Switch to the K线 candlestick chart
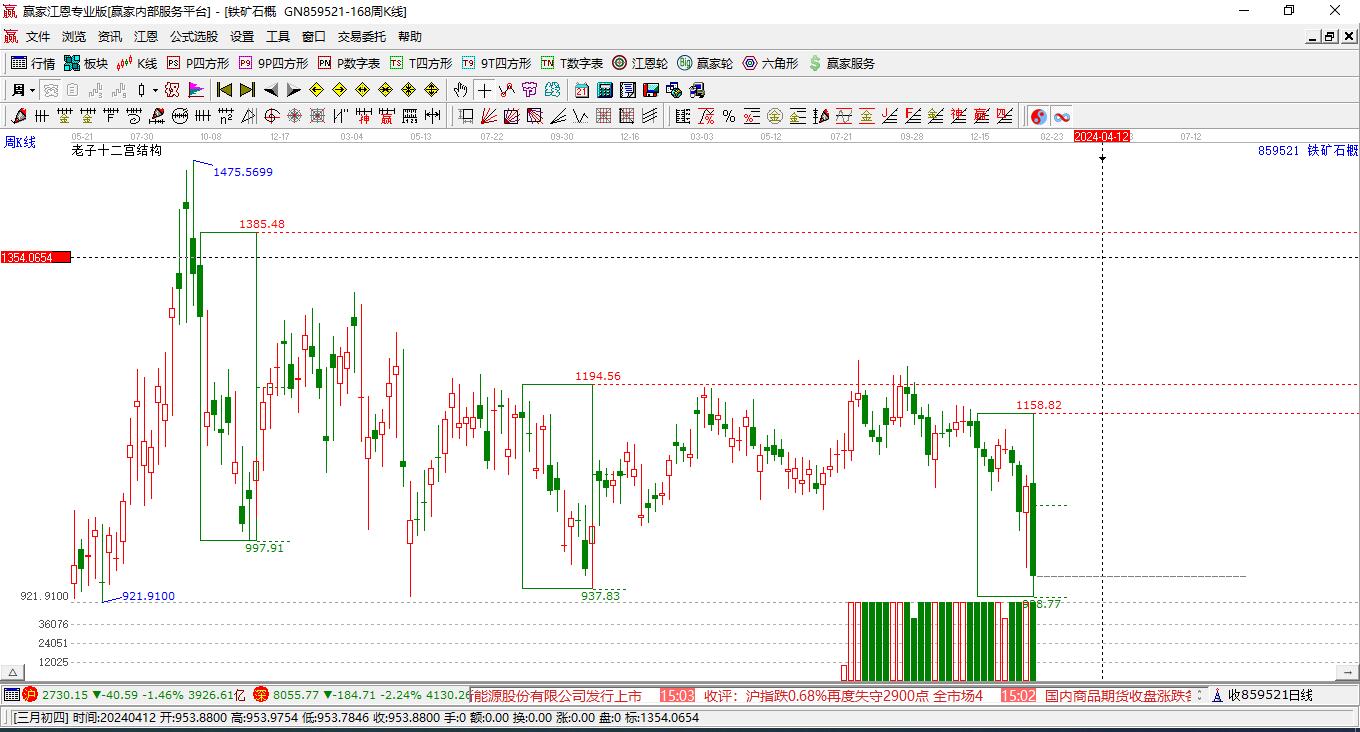The width and height of the screenshot is (1360, 732). [x=137, y=63]
